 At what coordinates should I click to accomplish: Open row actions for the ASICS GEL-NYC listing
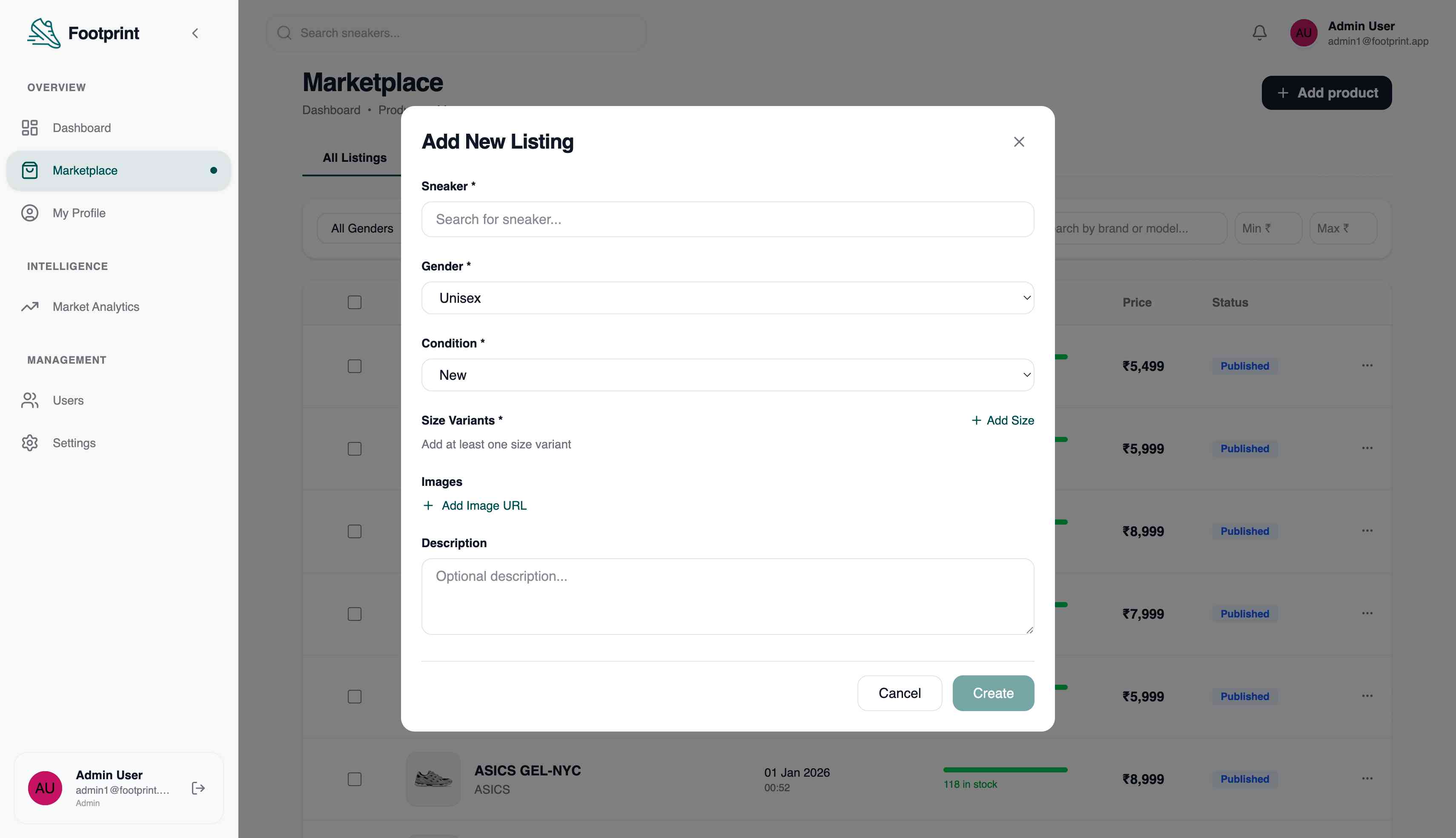click(x=1367, y=779)
